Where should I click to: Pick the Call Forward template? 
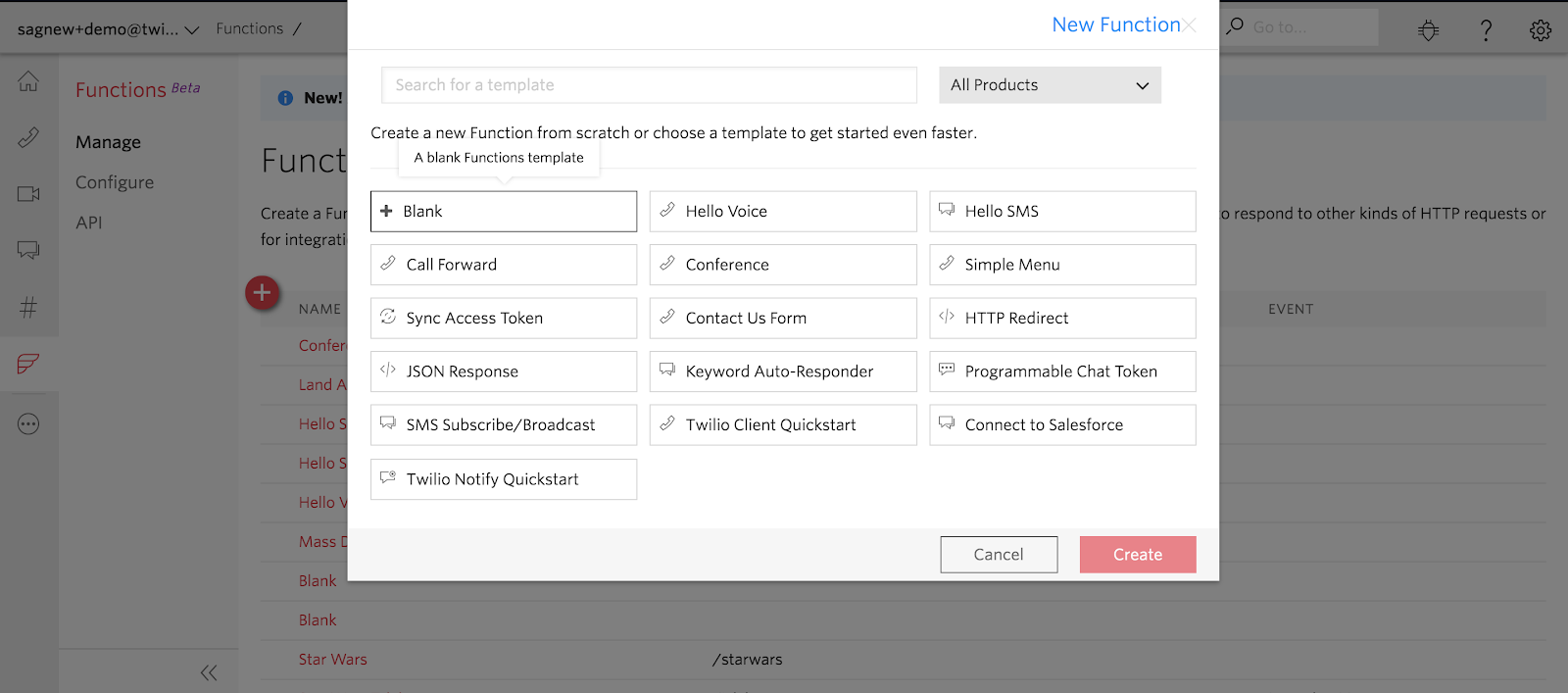504,265
